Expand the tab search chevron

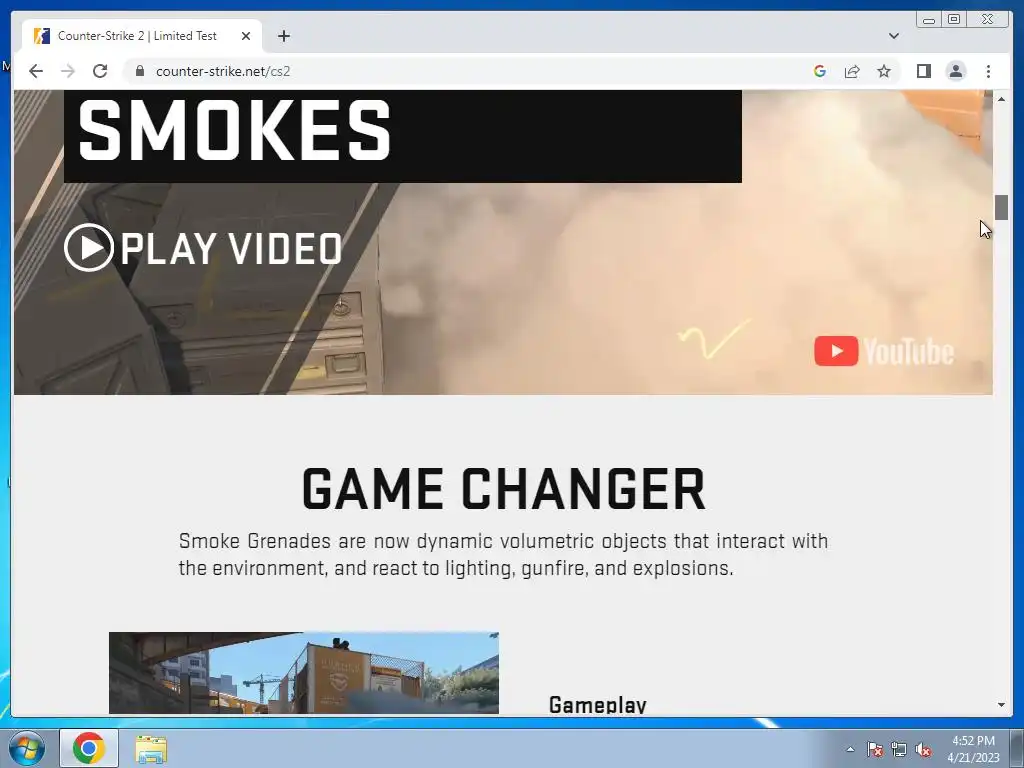click(893, 36)
